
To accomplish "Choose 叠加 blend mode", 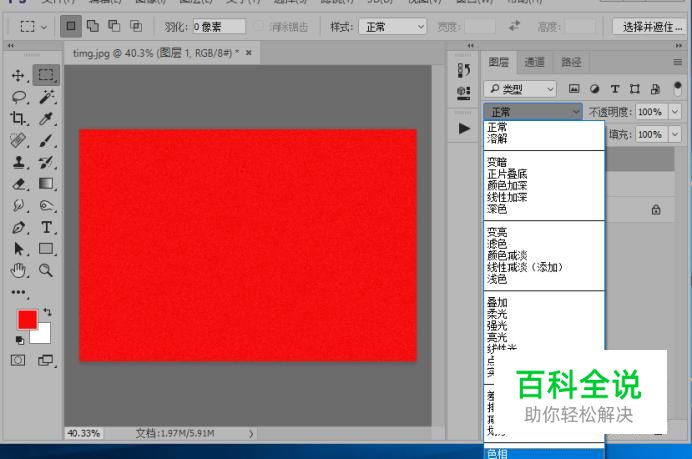I will coord(497,302).
